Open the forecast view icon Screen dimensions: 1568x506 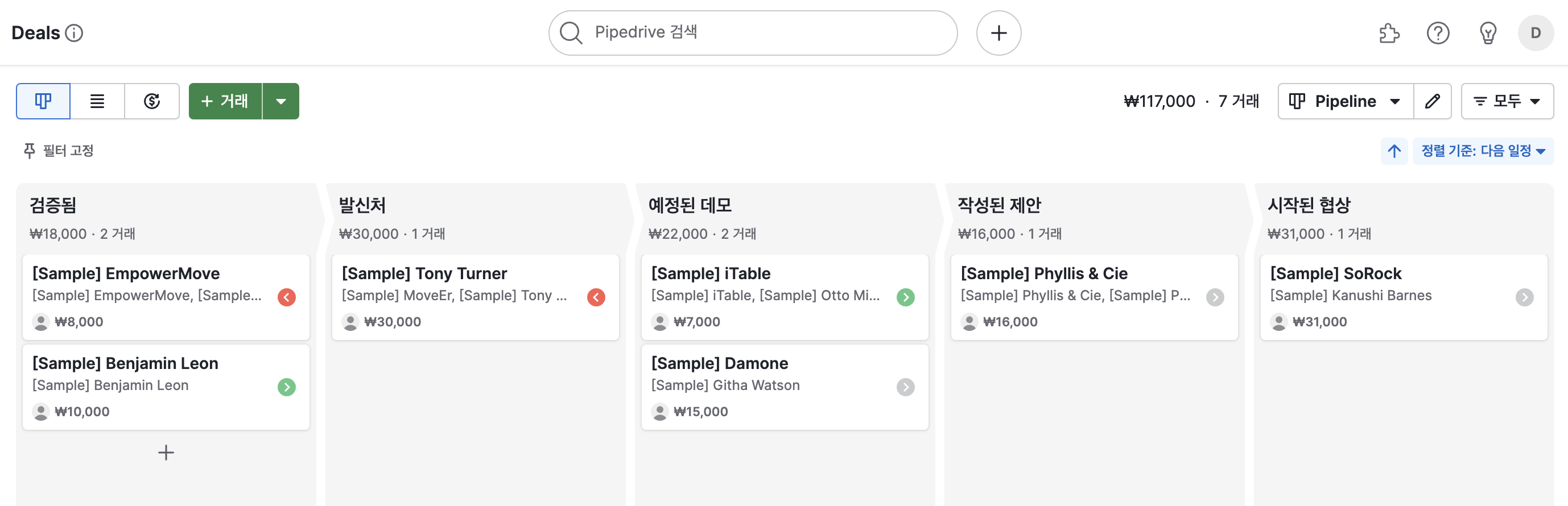(x=151, y=101)
